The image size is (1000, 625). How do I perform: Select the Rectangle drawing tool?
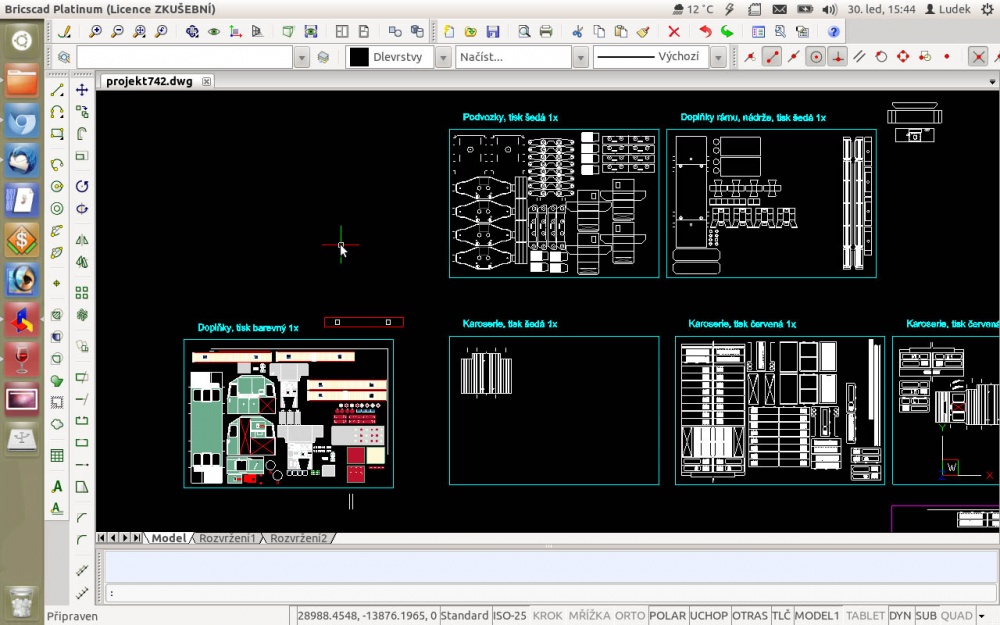(x=57, y=133)
